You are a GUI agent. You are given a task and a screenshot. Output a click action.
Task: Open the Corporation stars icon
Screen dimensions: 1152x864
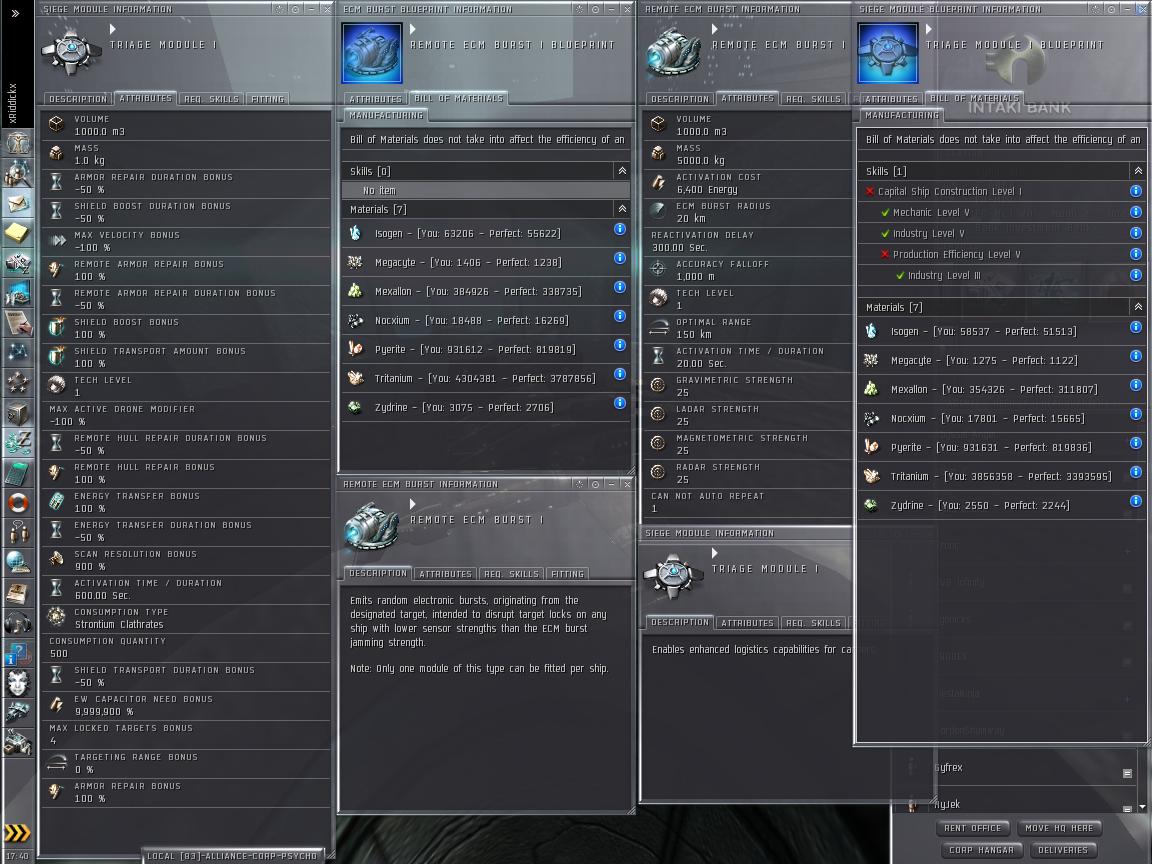(x=18, y=384)
